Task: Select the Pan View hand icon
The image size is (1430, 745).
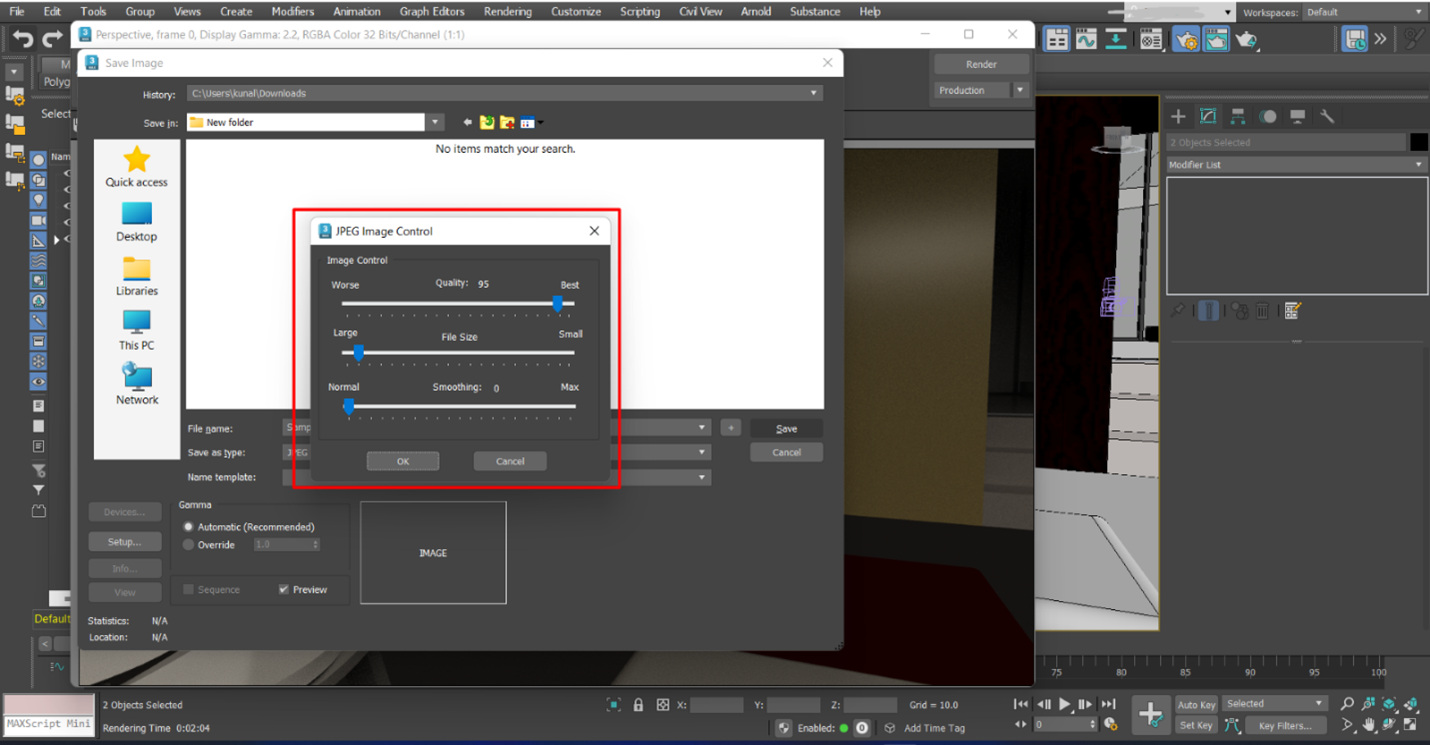Action: click(1368, 724)
